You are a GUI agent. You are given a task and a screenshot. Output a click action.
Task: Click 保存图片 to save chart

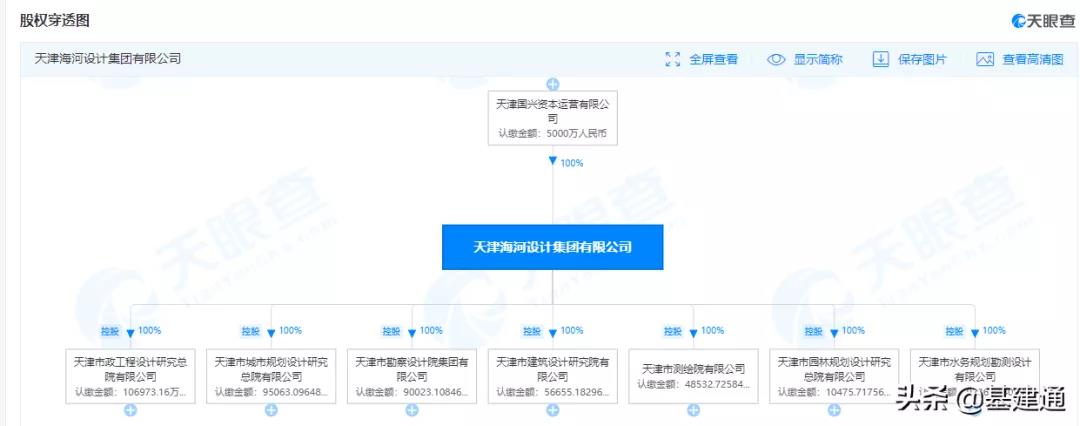click(x=922, y=59)
